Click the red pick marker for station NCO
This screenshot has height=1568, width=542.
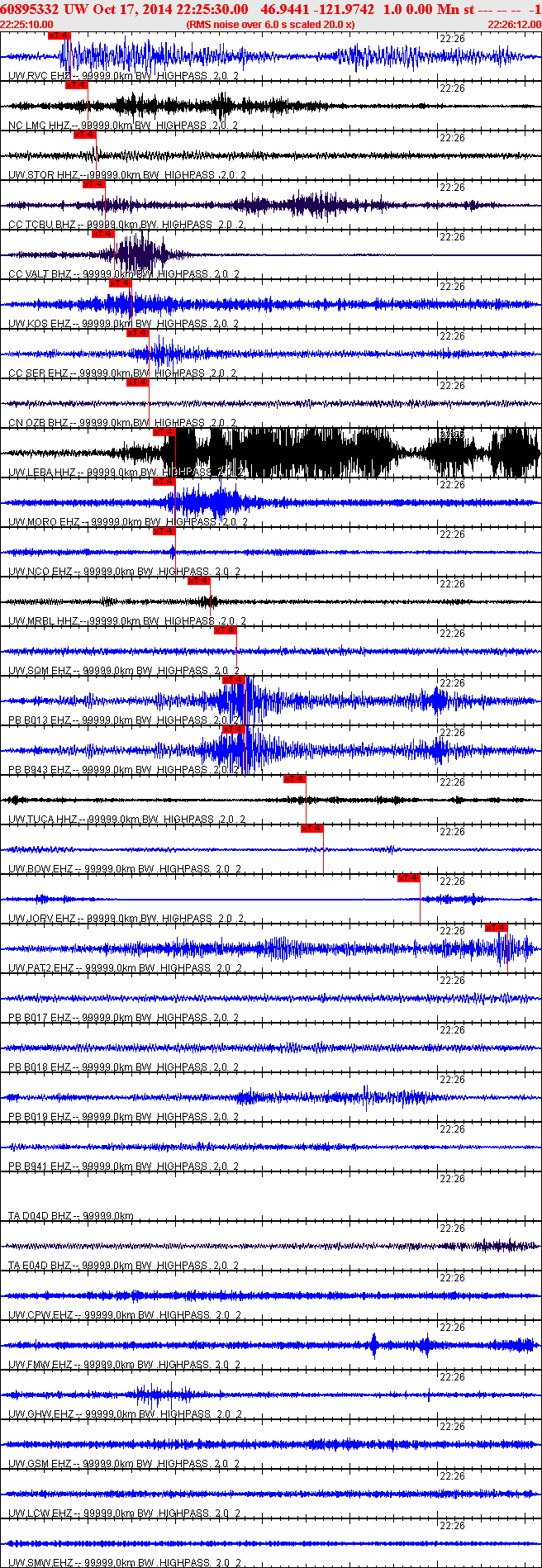pyautogui.click(x=164, y=531)
